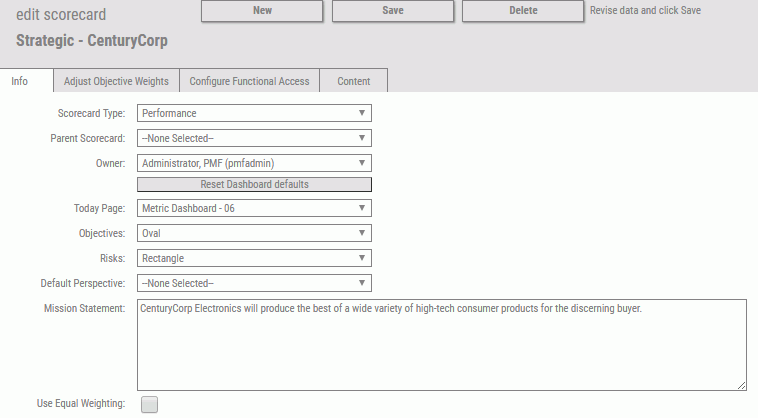Toggle the Use Equal Weighting checkbox
The width and height of the screenshot is (758, 418).
pos(149,404)
